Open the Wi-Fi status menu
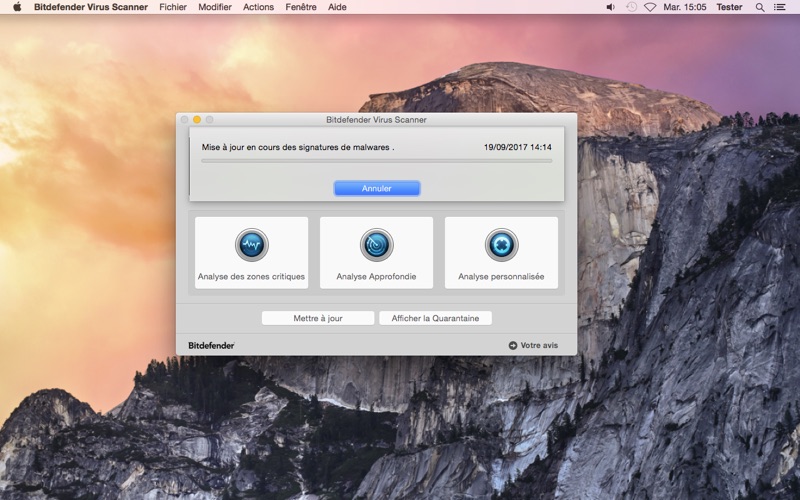This screenshot has height=500, width=800. click(x=650, y=7)
